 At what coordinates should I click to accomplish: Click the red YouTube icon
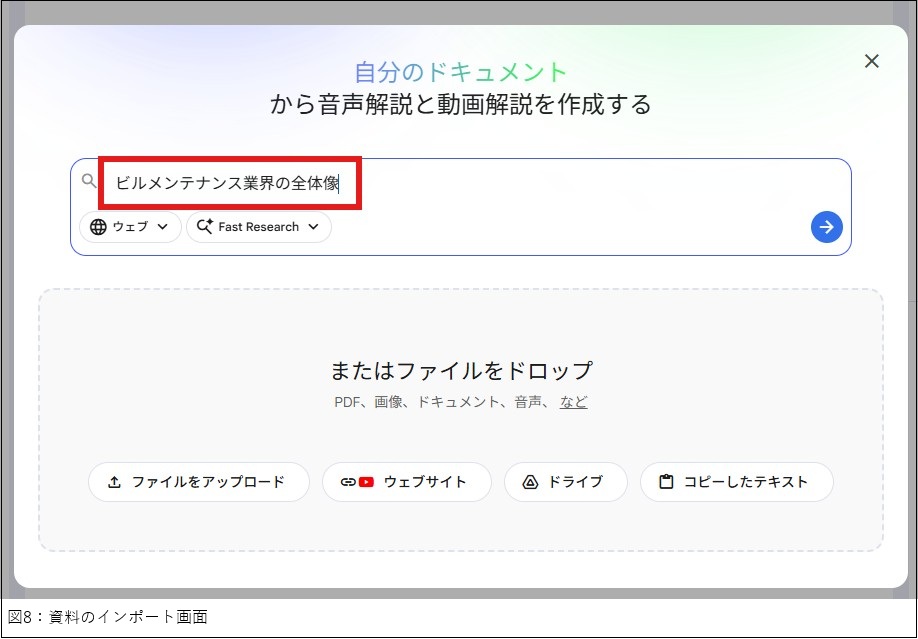coord(366,482)
